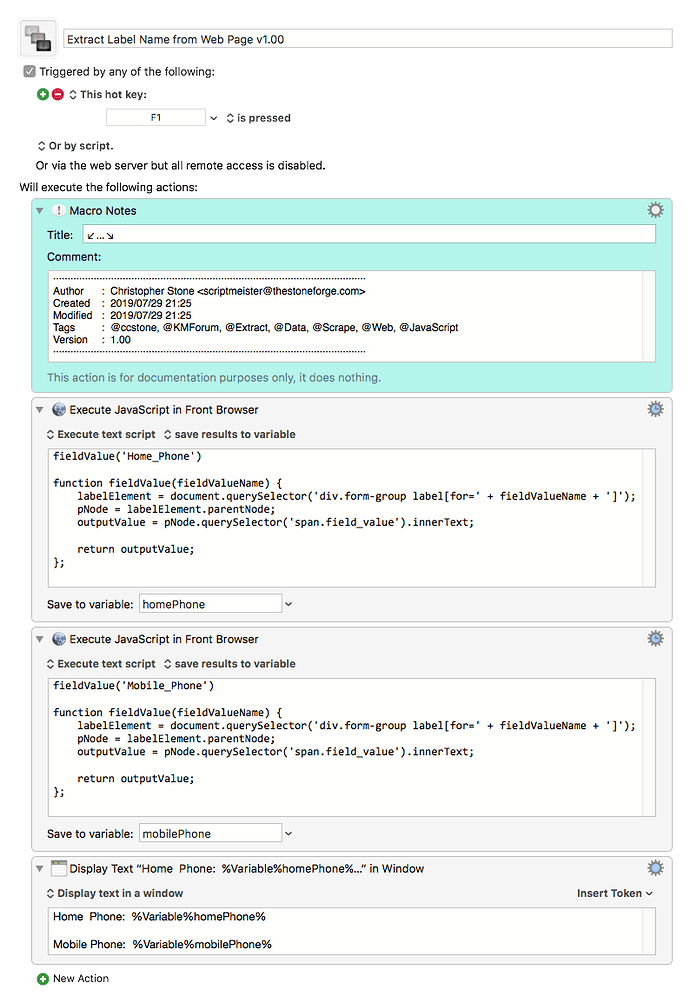Viewport: 690px width, 1002px height.
Task: Click the green New Action plus icon
Action: point(43,979)
